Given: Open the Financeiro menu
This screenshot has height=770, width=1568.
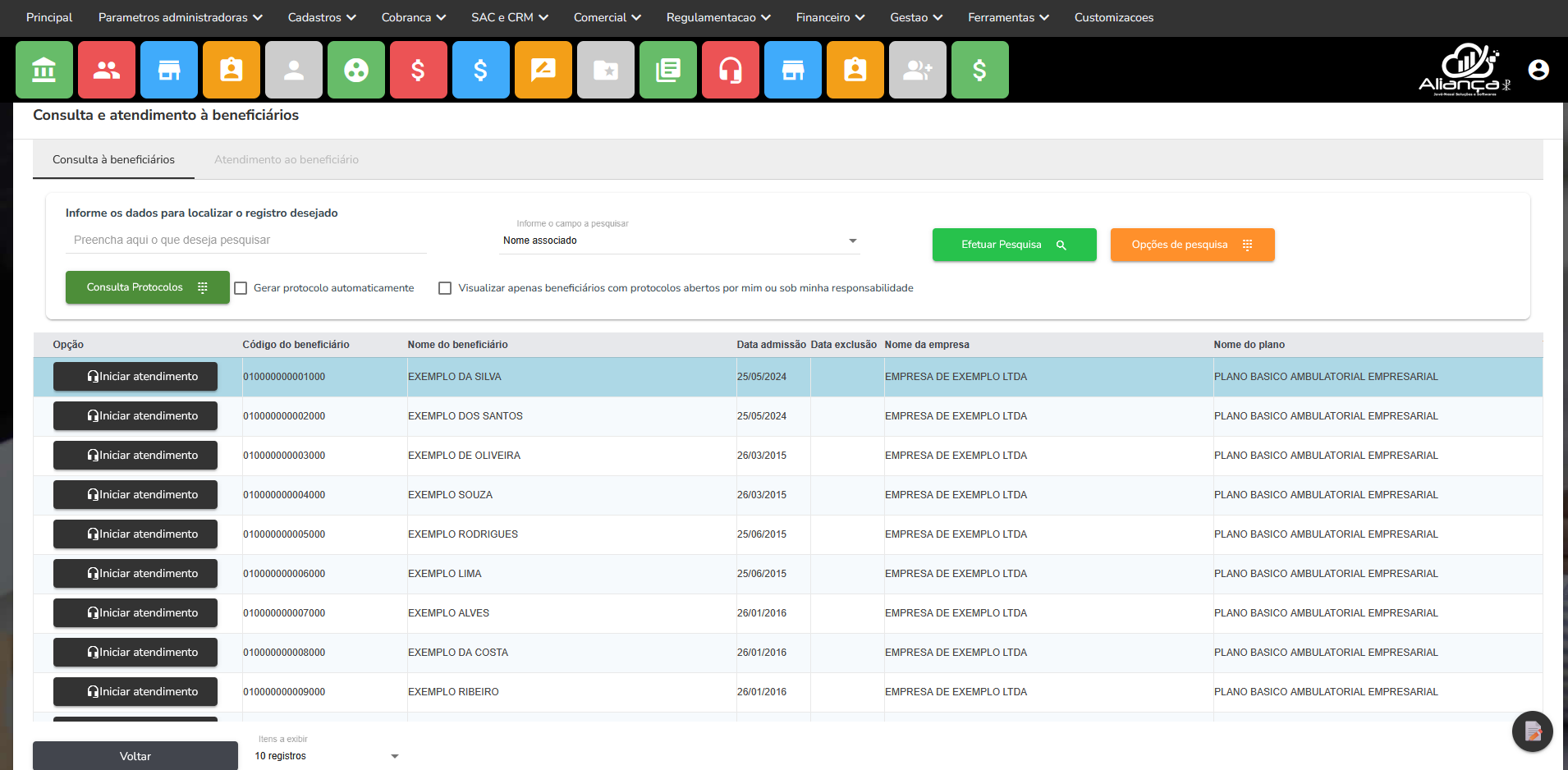Looking at the screenshot, I should (x=830, y=17).
